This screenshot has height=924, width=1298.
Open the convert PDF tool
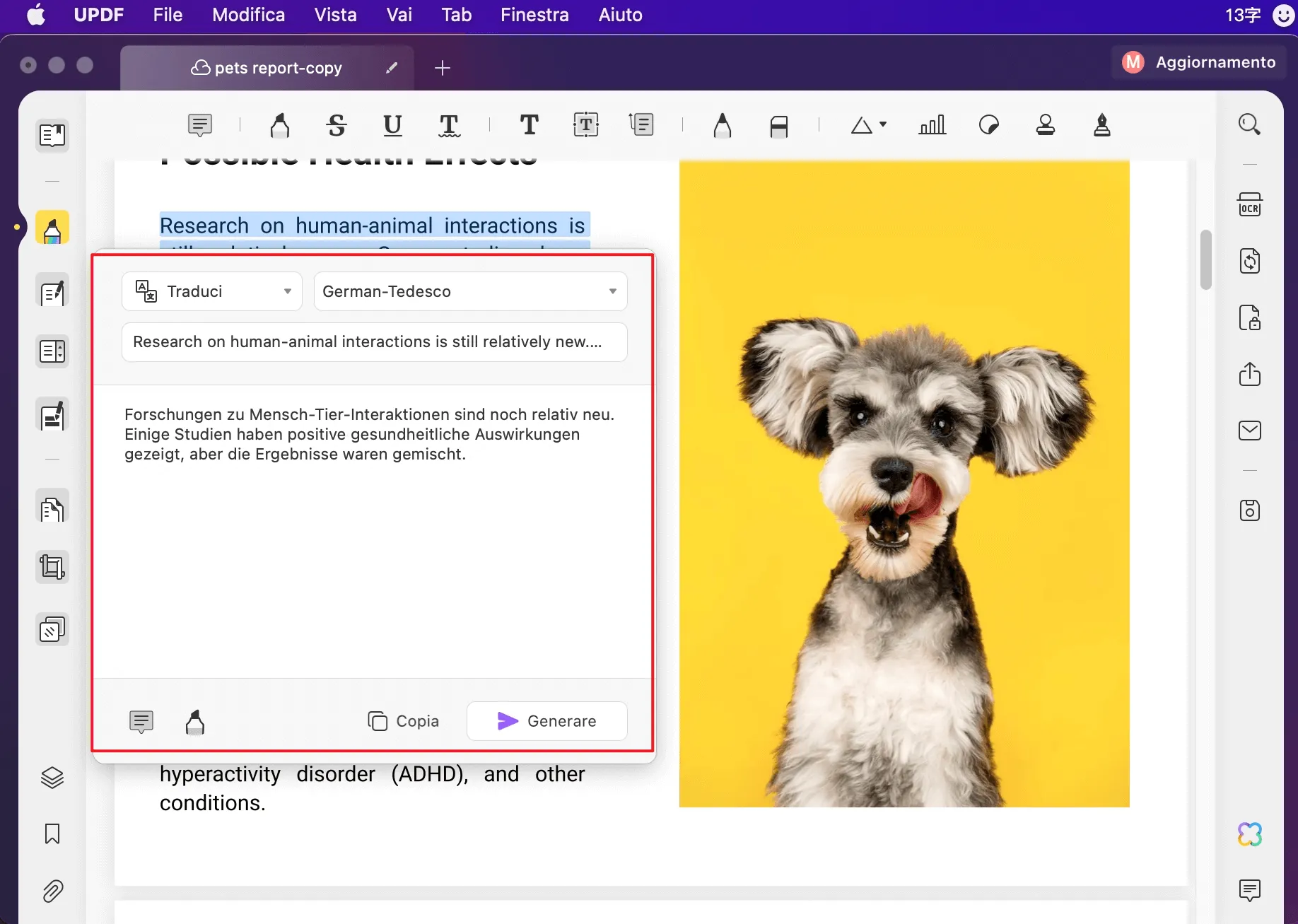[x=1249, y=261]
